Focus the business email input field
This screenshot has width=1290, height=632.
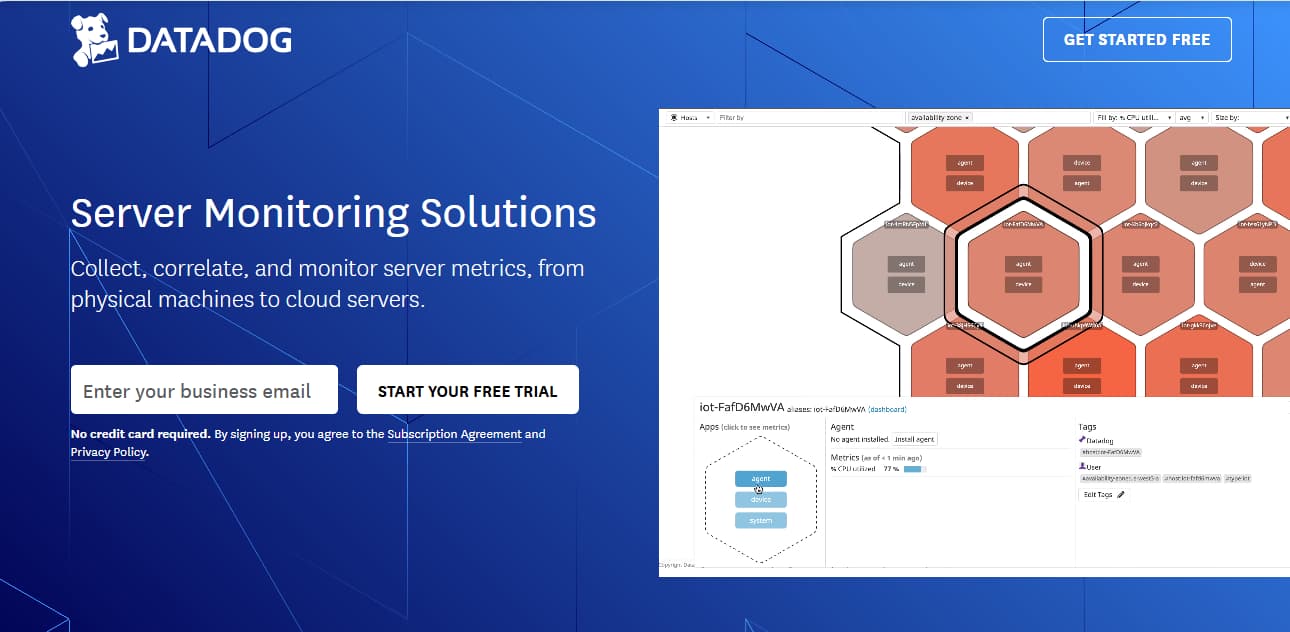204,390
